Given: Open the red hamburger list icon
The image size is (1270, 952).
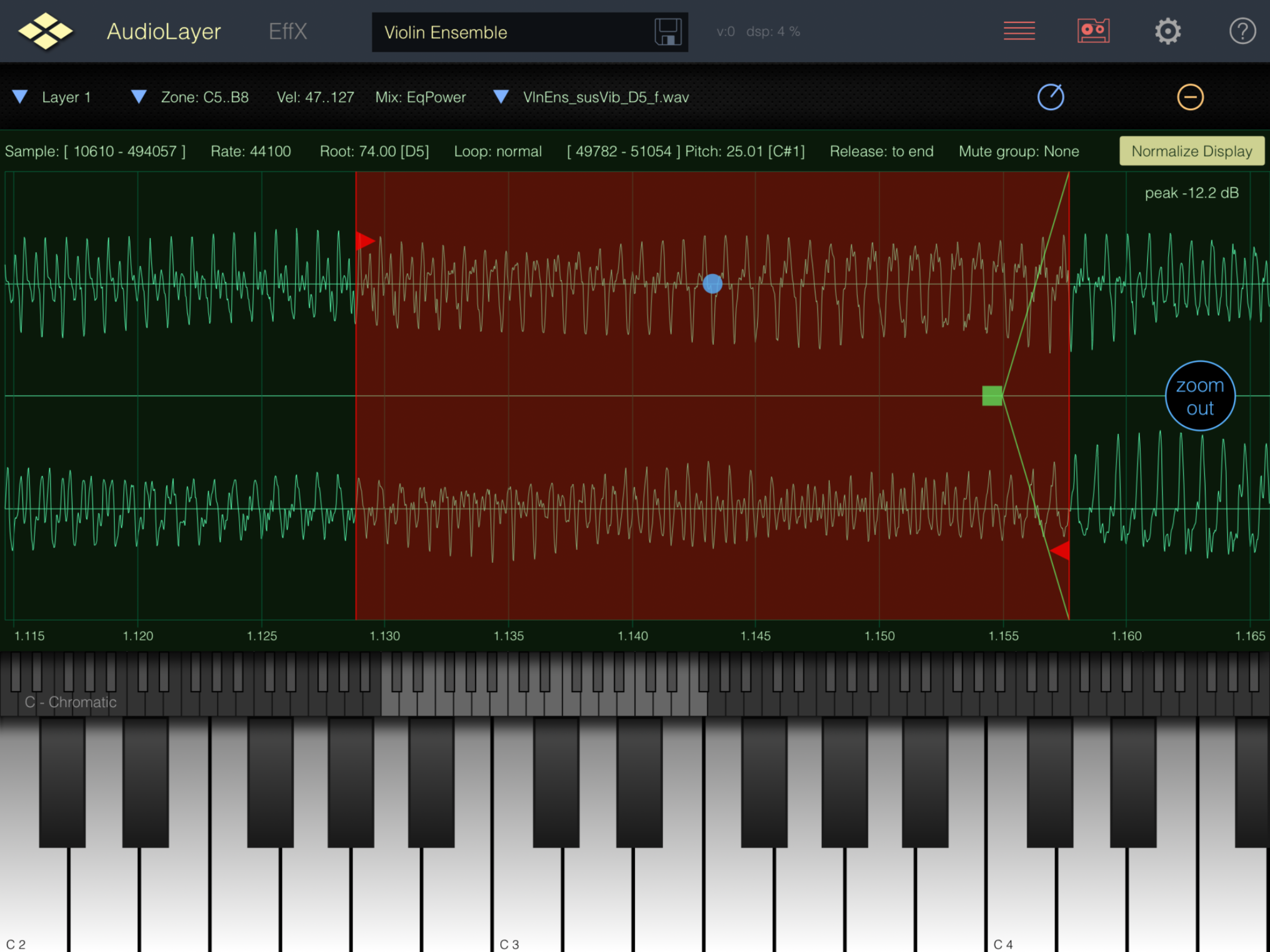Looking at the screenshot, I should tap(1019, 31).
